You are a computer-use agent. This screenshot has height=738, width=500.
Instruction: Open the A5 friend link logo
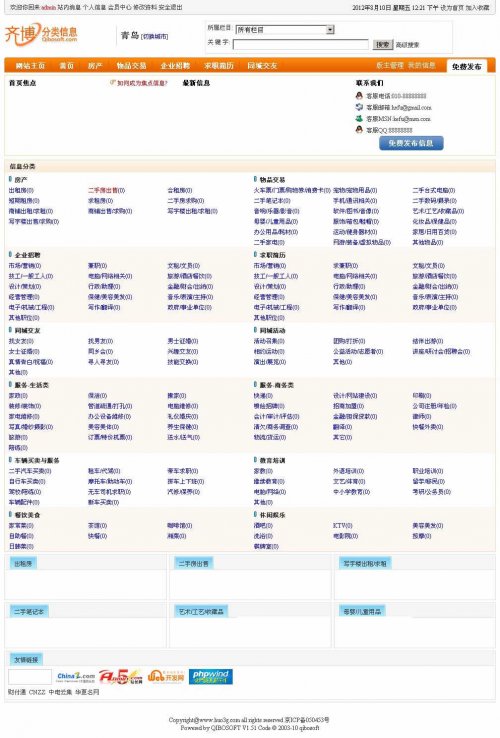[x=120, y=677]
